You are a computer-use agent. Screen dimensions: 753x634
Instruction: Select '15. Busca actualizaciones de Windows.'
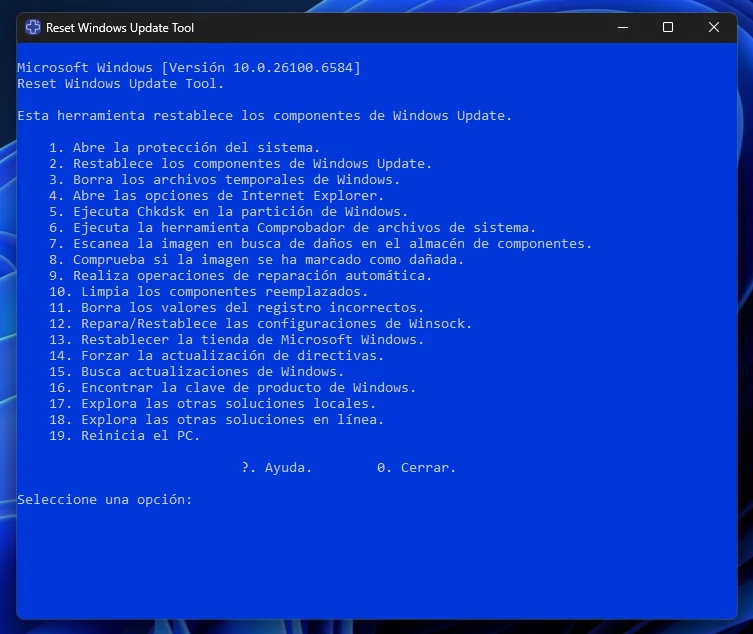click(x=196, y=372)
